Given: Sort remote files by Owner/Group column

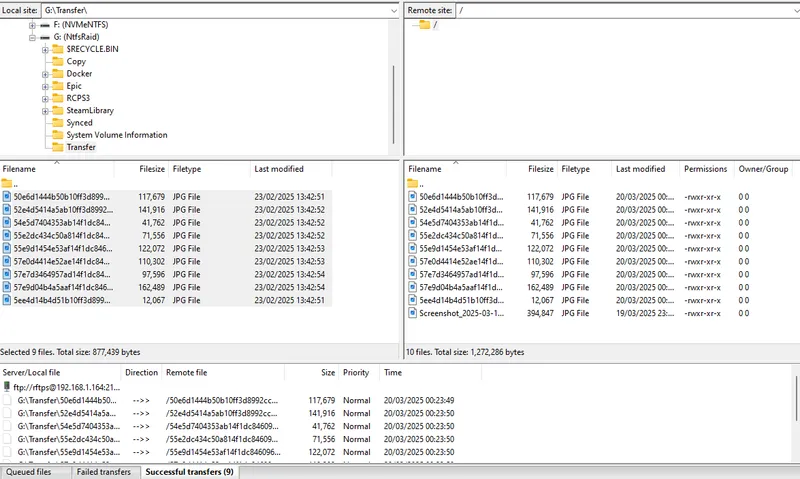Looking at the screenshot, I should coord(763,169).
